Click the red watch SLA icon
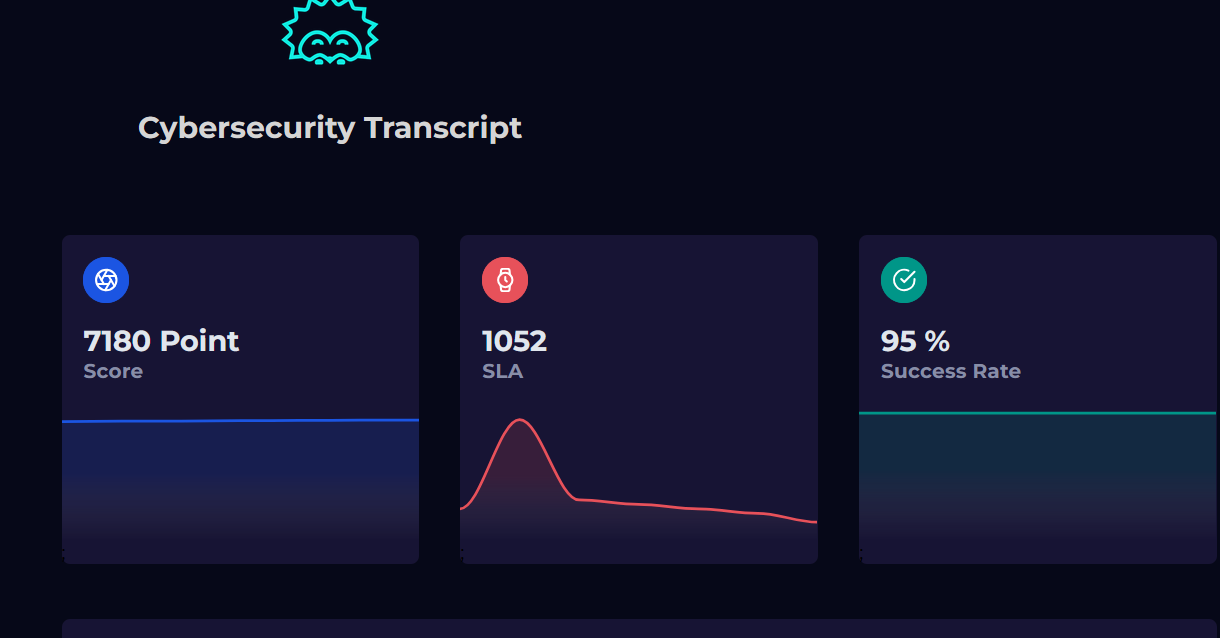1220x638 pixels. click(x=505, y=280)
